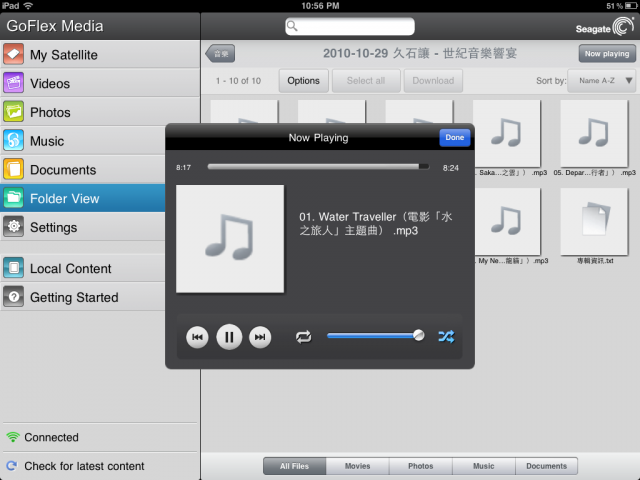This screenshot has width=640, height=480.
Task: Pause the current song
Action: [229, 337]
